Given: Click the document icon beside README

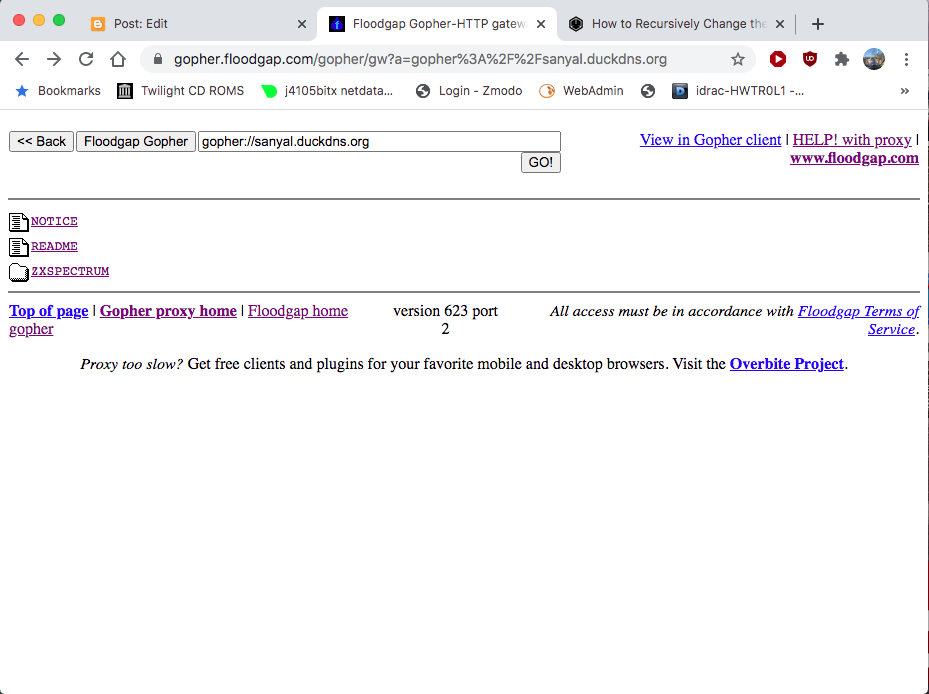Looking at the screenshot, I should tap(18, 245).
